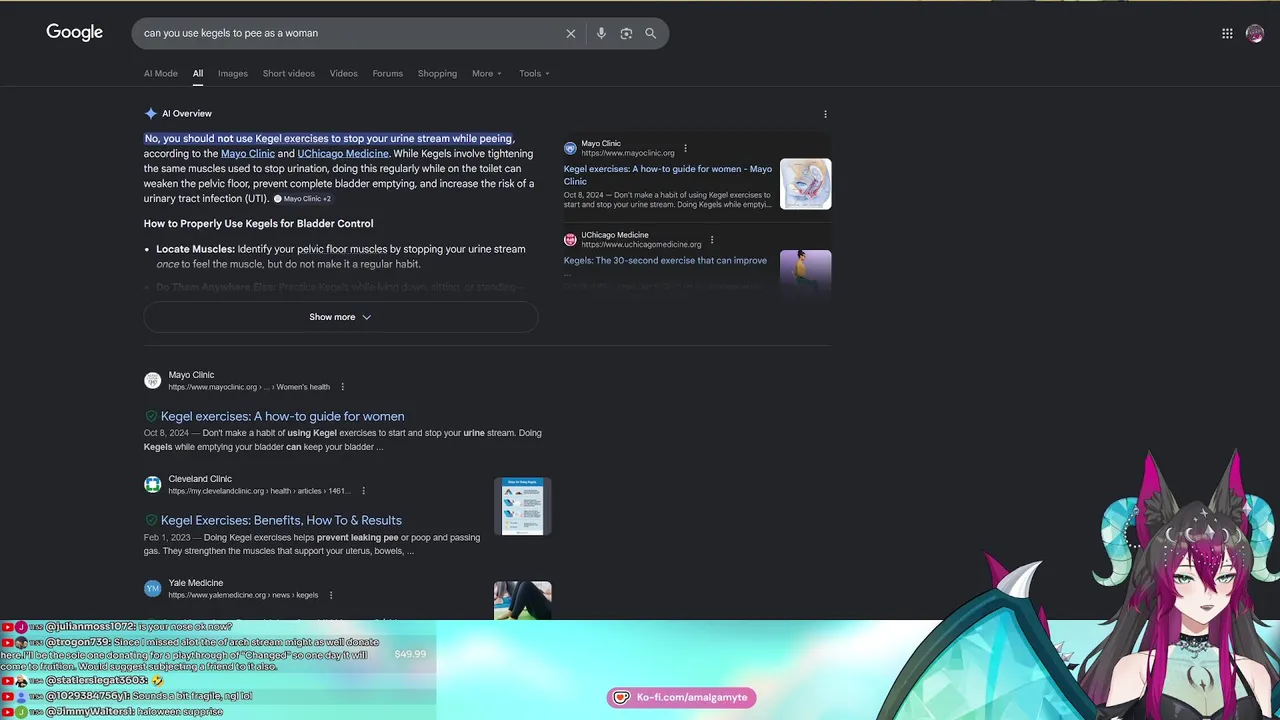Image resolution: width=1280 pixels, height=720 pixels.
Task: Open 'Kegel exercises: A how-to guide for women' result
Action: coord(283,416)
